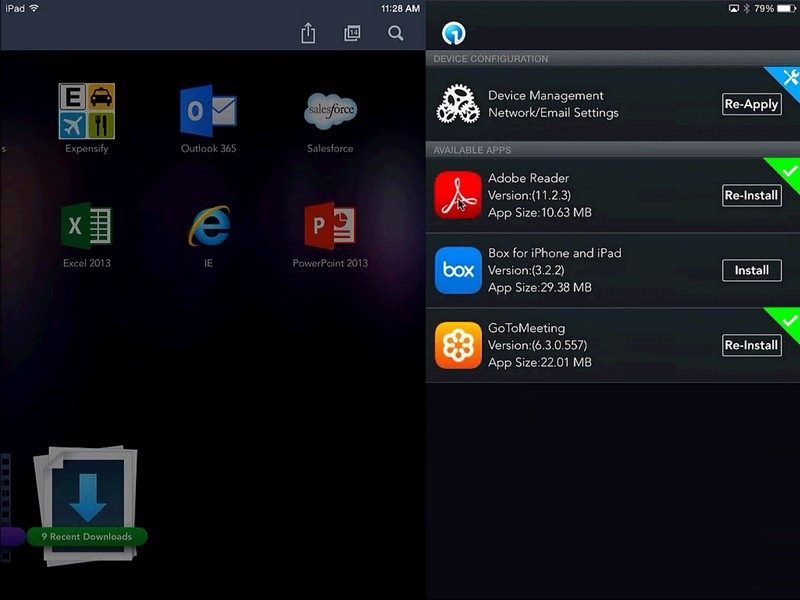
Task: Tap the IE label text
Action: coord(208,263)
